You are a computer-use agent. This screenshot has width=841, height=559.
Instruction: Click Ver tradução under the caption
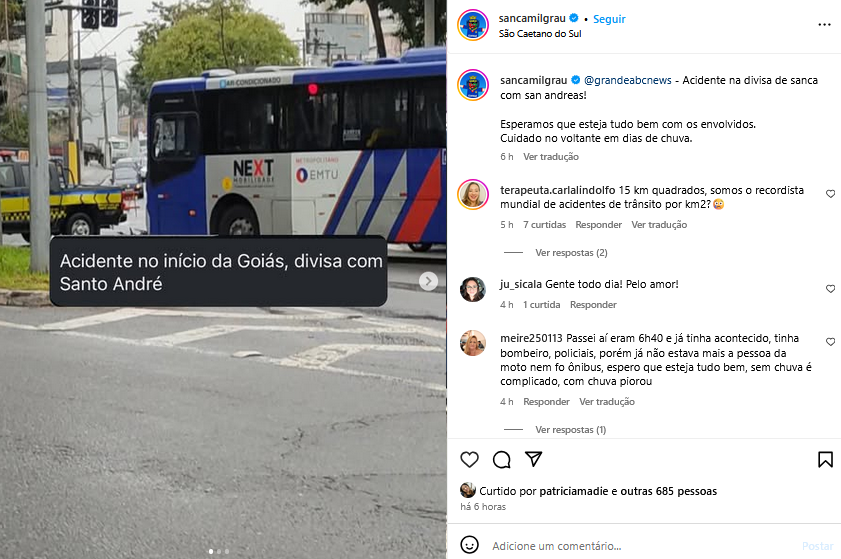[x=551, y=157]
